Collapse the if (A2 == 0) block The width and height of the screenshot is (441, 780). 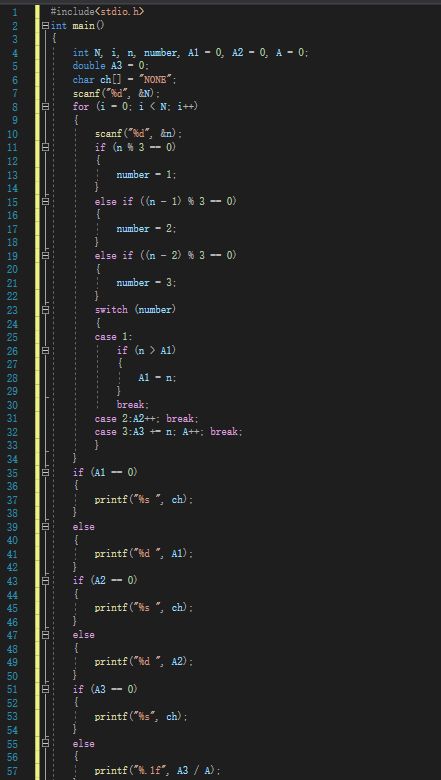click(x=46, y=581)
